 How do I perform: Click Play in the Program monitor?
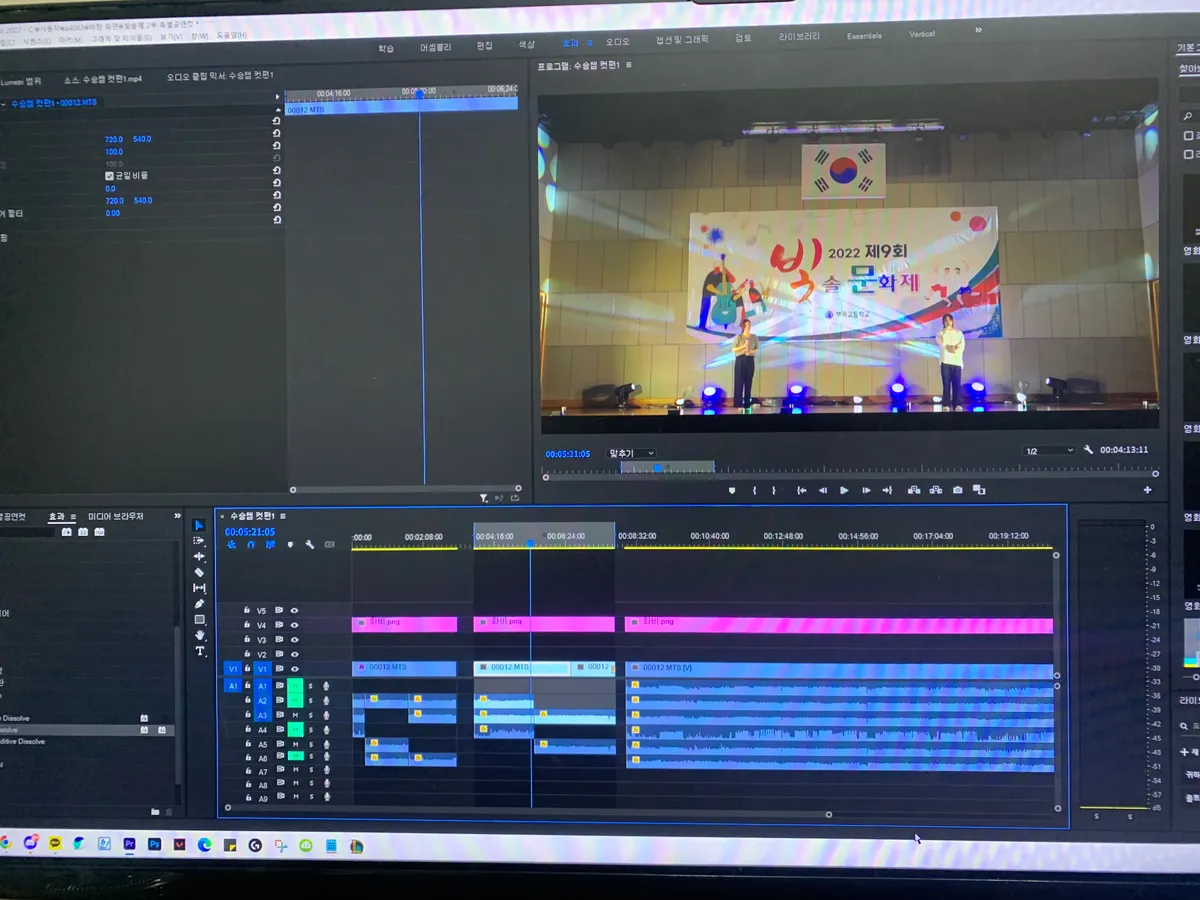(x=844, y=490)
